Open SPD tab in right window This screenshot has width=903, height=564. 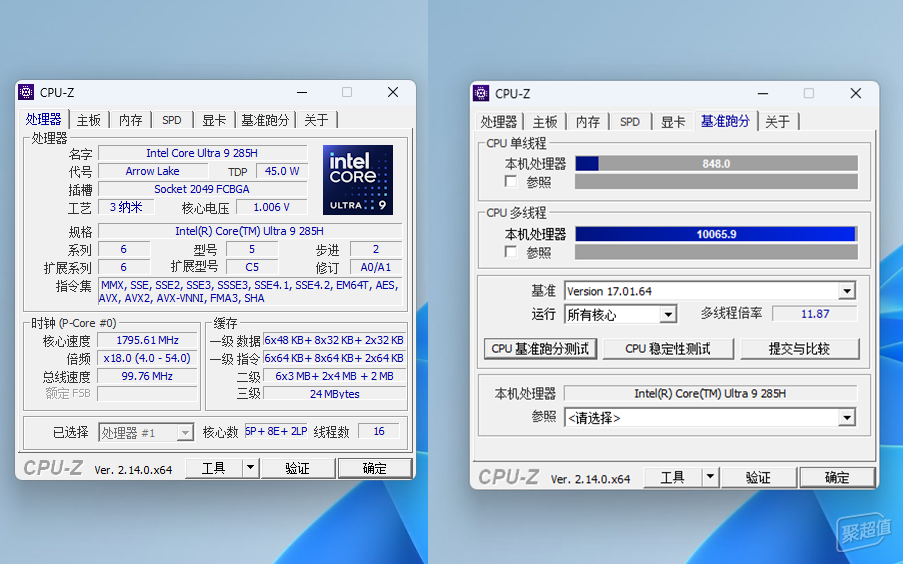(629, 122)
